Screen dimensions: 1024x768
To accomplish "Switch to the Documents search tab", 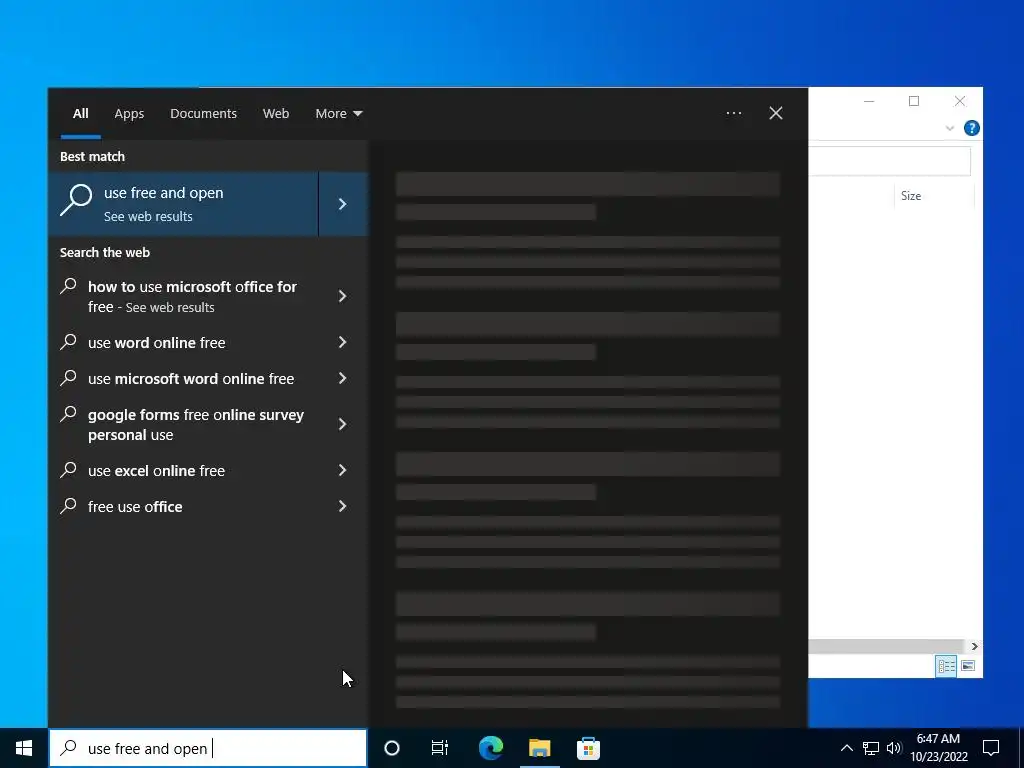I will click(203, 114).
